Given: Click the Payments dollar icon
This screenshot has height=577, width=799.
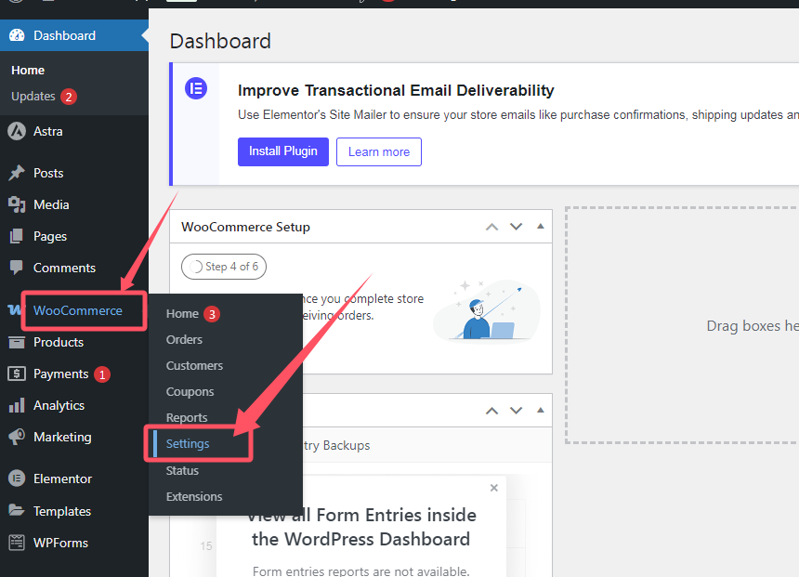Looking at the screenshot, I should coord(17,374).
